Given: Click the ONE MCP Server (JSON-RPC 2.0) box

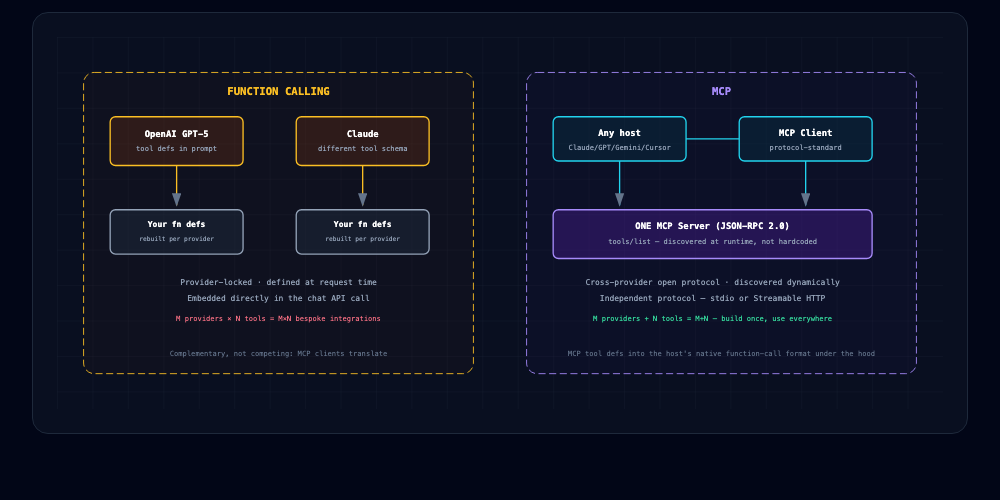Looking at the screenshot, I should [x=712, y=234].
